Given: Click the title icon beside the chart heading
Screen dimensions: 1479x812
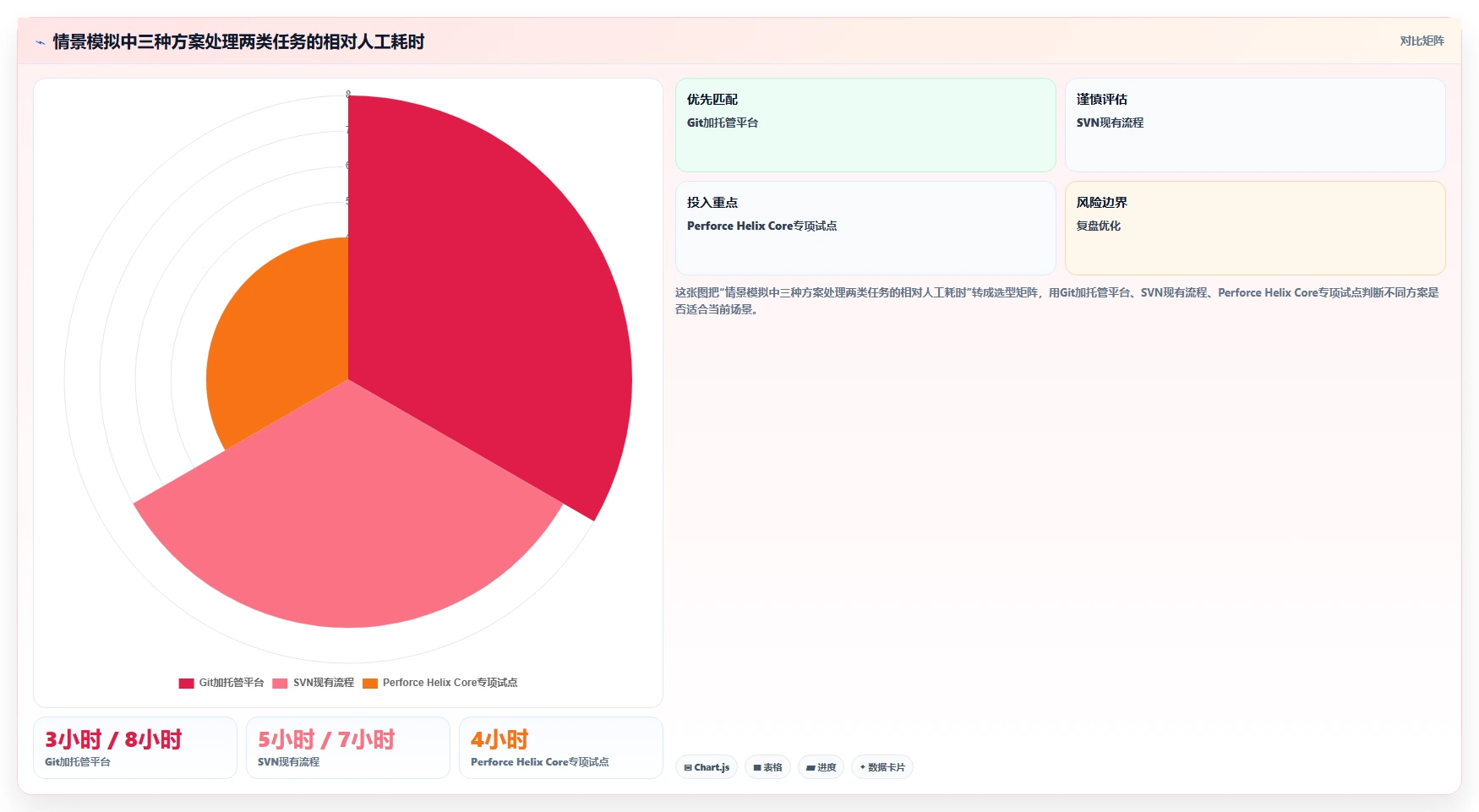Looking at the screenshot, I should coord(40,42).
